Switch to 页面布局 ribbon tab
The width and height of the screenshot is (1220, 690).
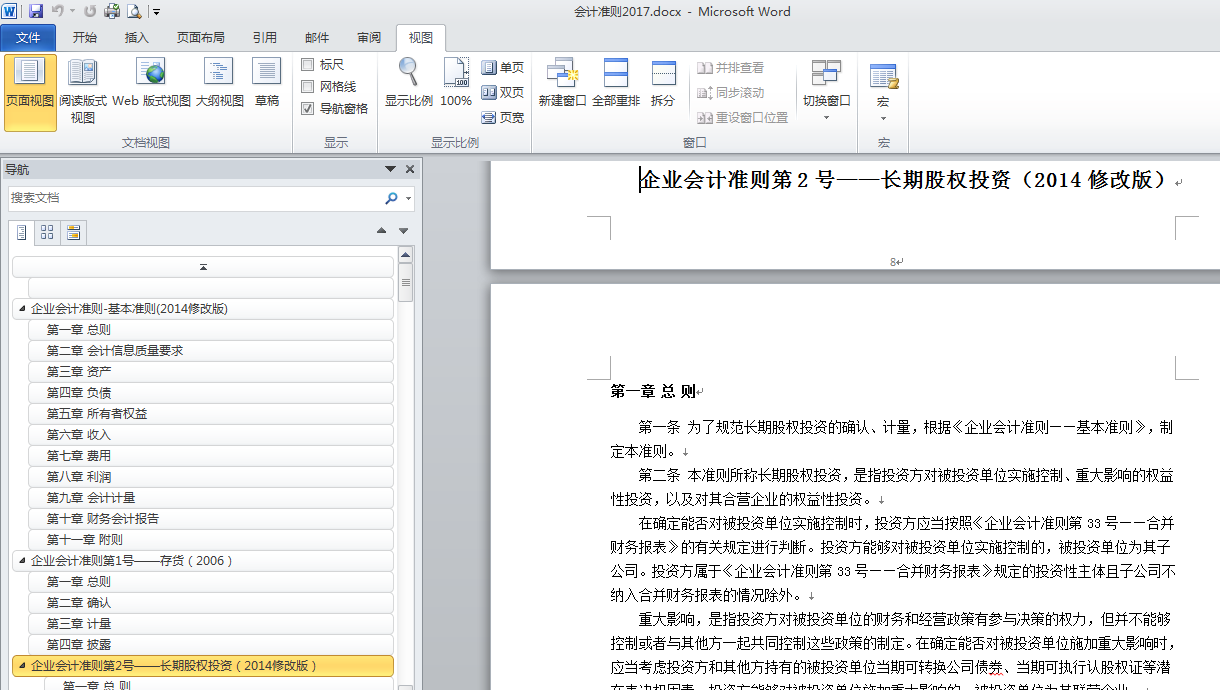[200, 38]
